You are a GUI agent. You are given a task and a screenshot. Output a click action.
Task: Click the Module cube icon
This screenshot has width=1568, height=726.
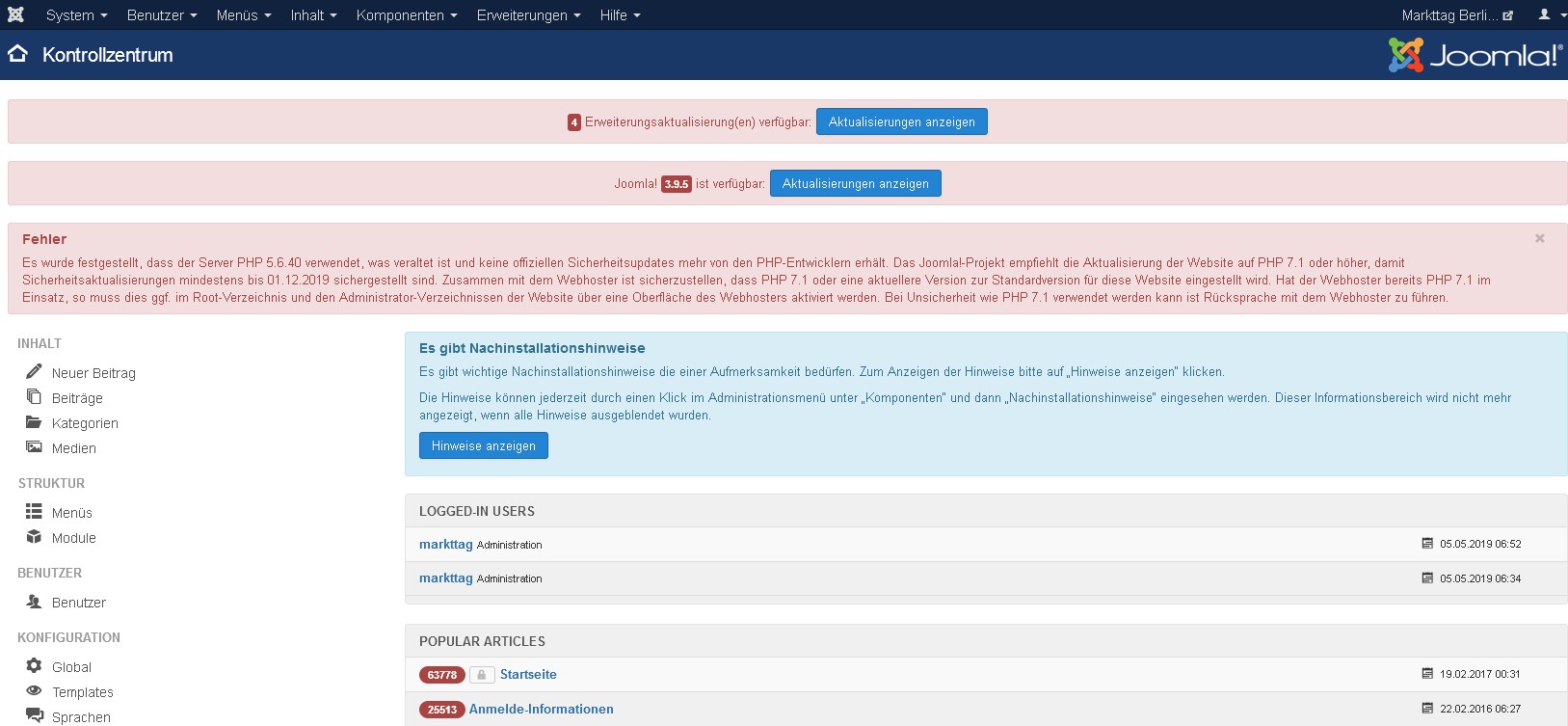(34, 536)
